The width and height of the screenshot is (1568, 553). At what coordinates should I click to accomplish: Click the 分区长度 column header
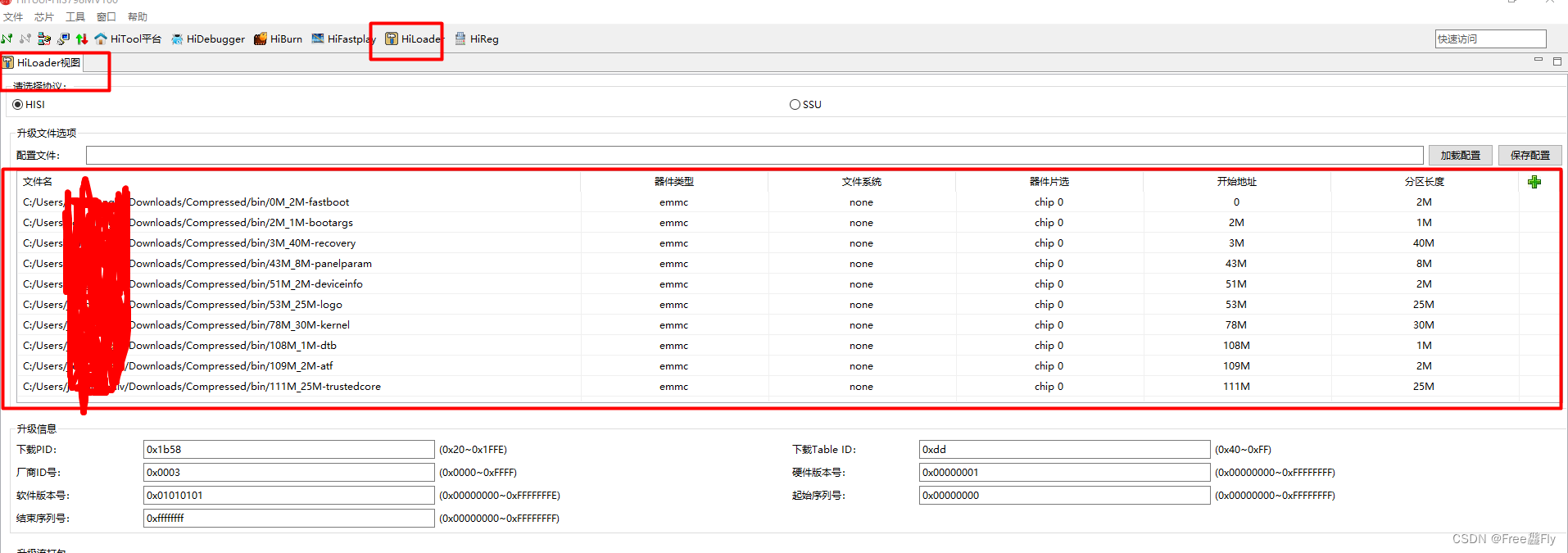tap(1425, 182)
